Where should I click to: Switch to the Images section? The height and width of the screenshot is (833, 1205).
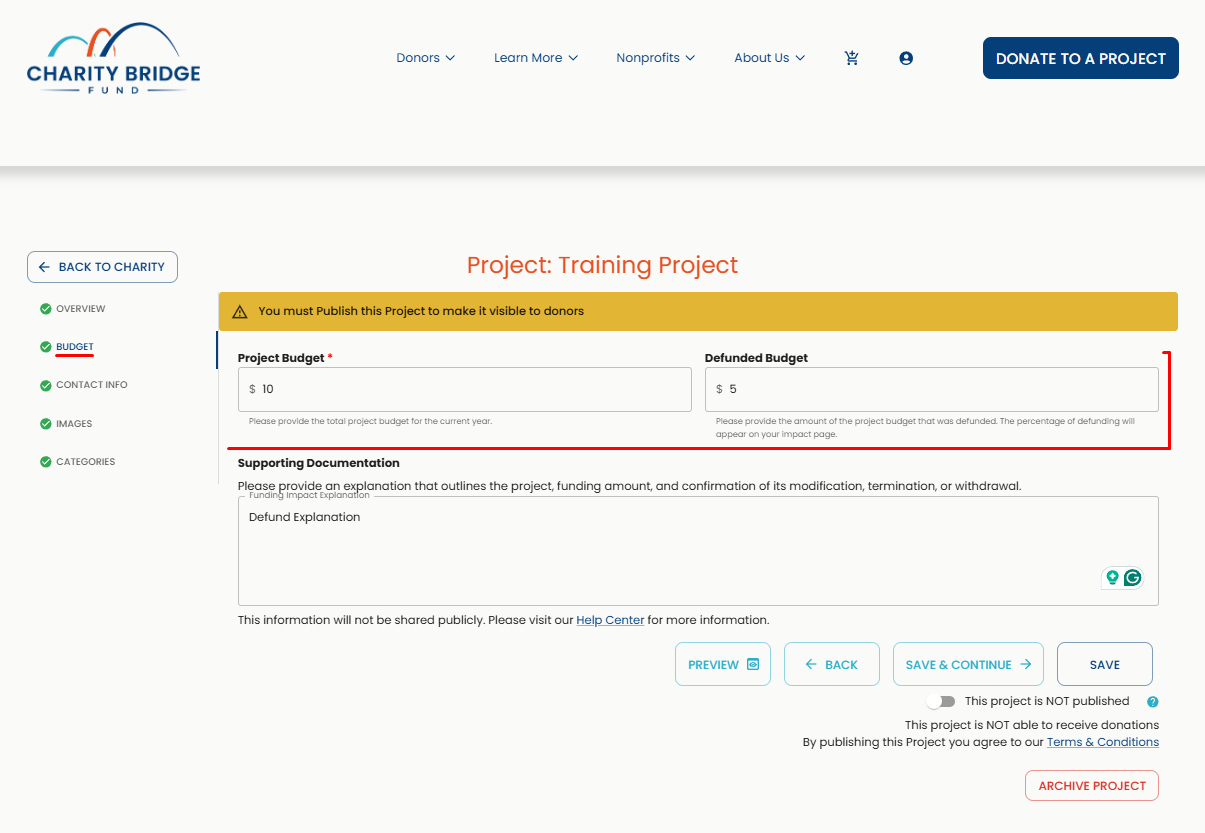tap(74, 424)
